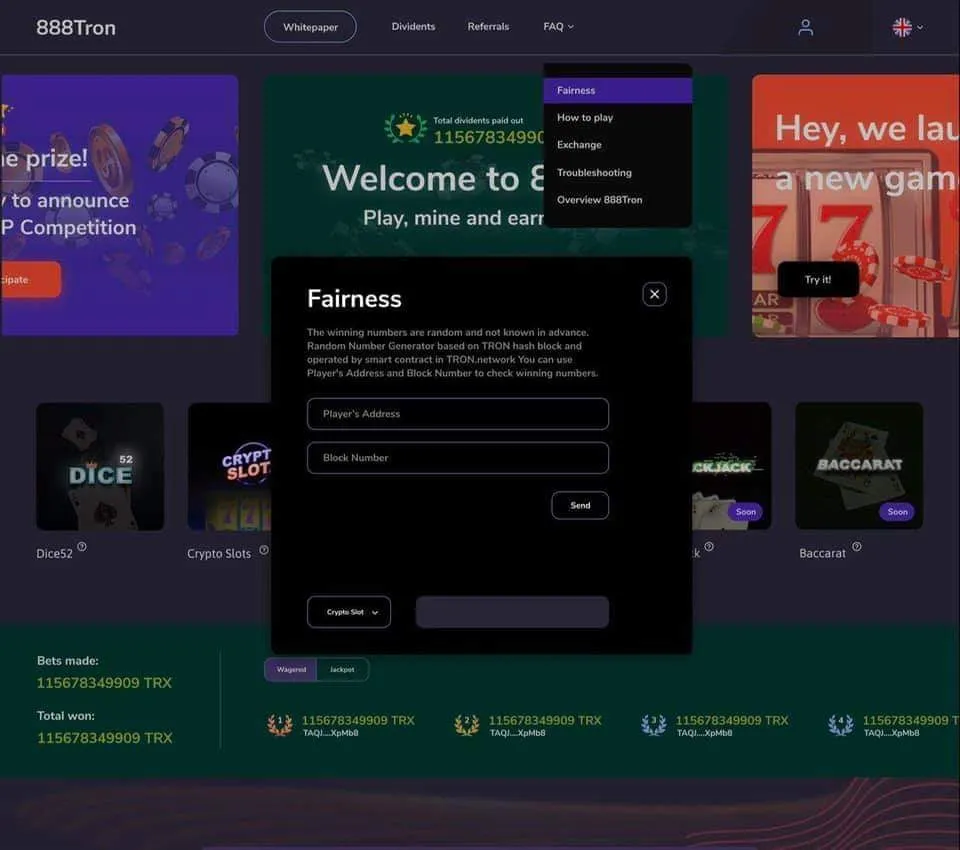Viewport: 960px width, 850px height.
Task: Click the purple VIP Competition banner
Action: tap(119, 205)
